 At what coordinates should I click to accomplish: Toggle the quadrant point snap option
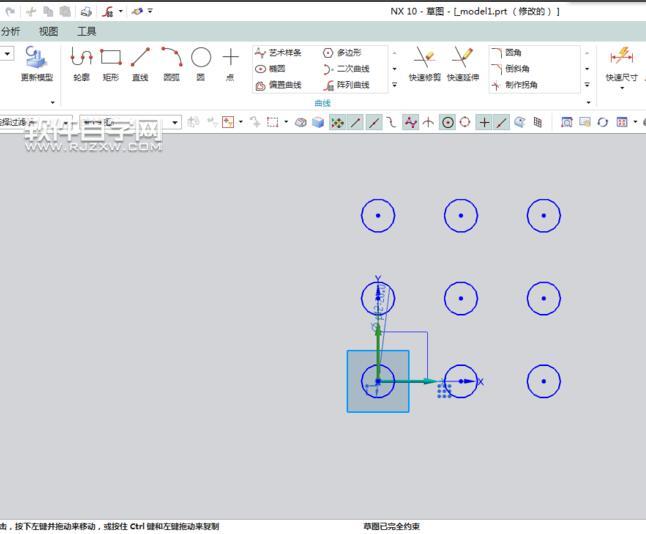tap(465, 122)
